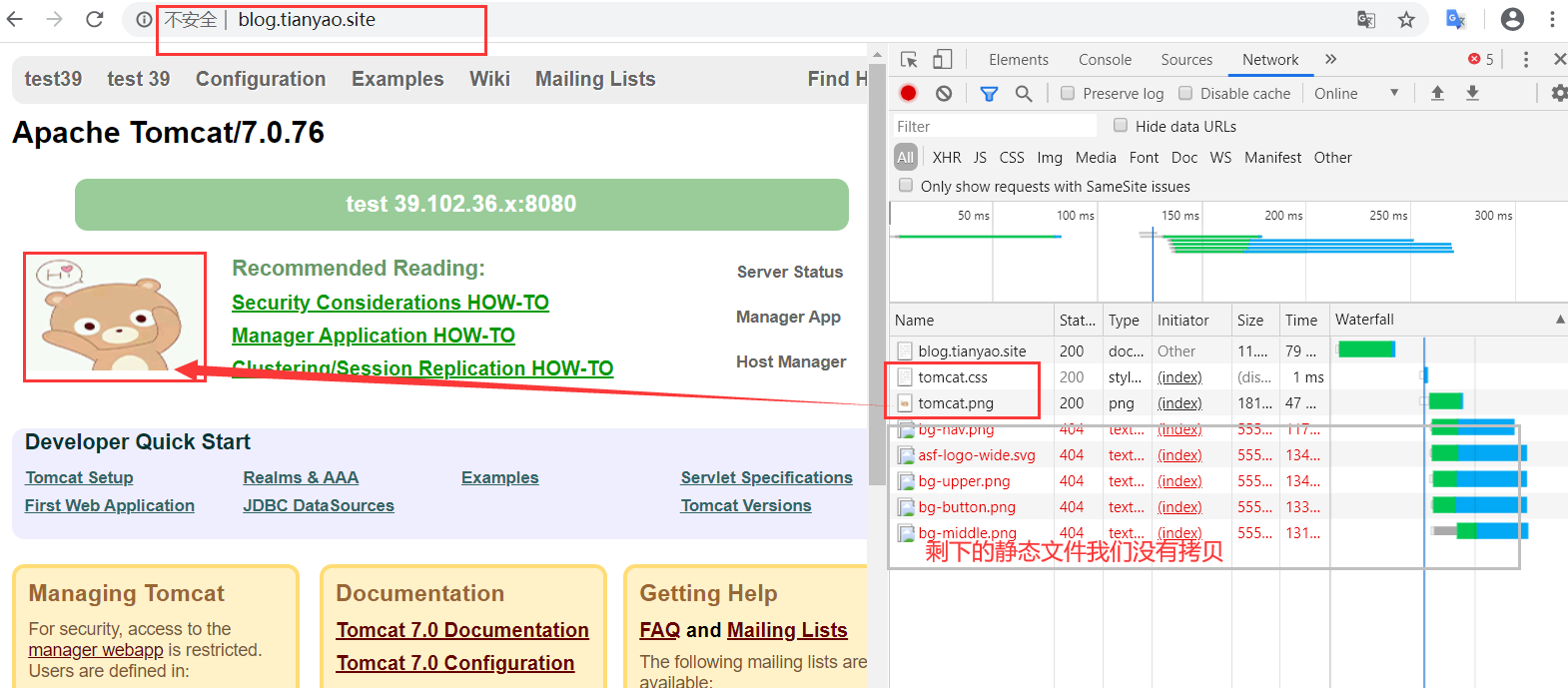Reload the page with the refresh icon
The image size is (1568, 688).
point(95,19)
